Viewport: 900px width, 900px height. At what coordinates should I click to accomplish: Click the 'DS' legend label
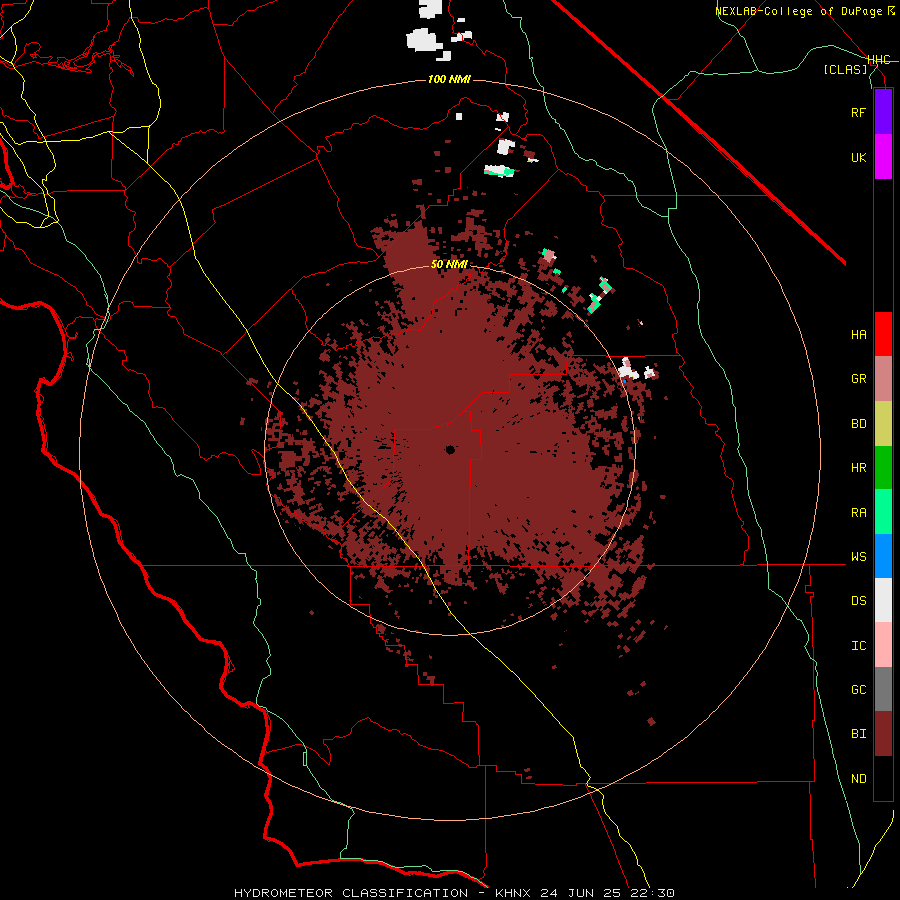[858, 601]
